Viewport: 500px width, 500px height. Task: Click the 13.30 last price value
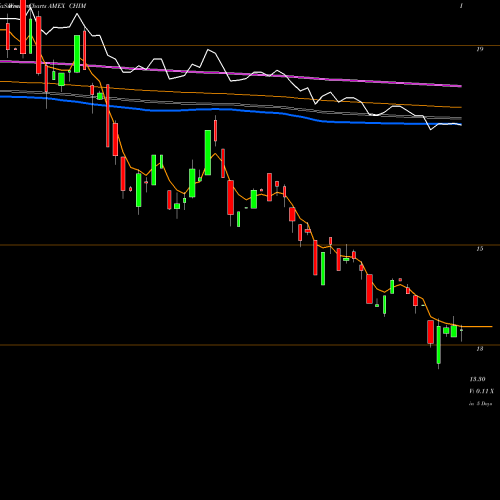click(477, 379)
